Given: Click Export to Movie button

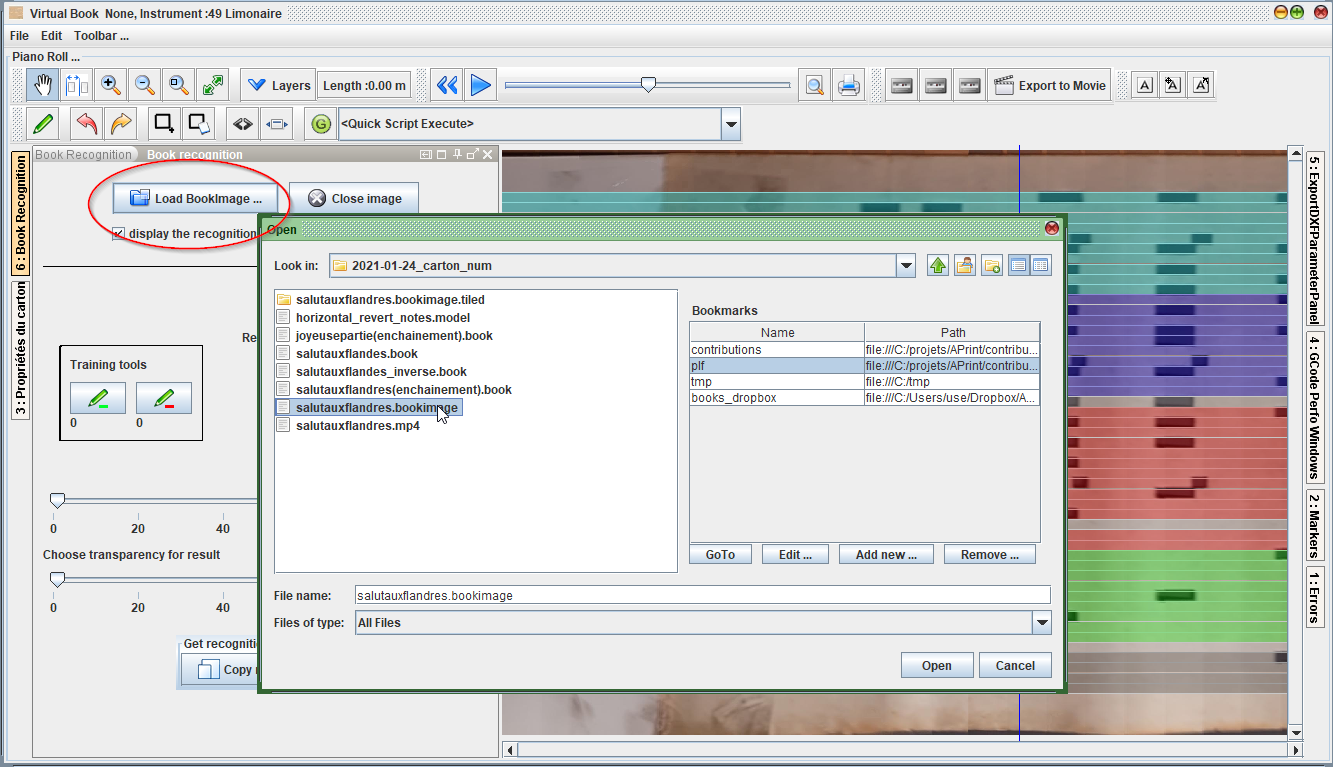Looking at the screenshot, I should point(1049,85).
